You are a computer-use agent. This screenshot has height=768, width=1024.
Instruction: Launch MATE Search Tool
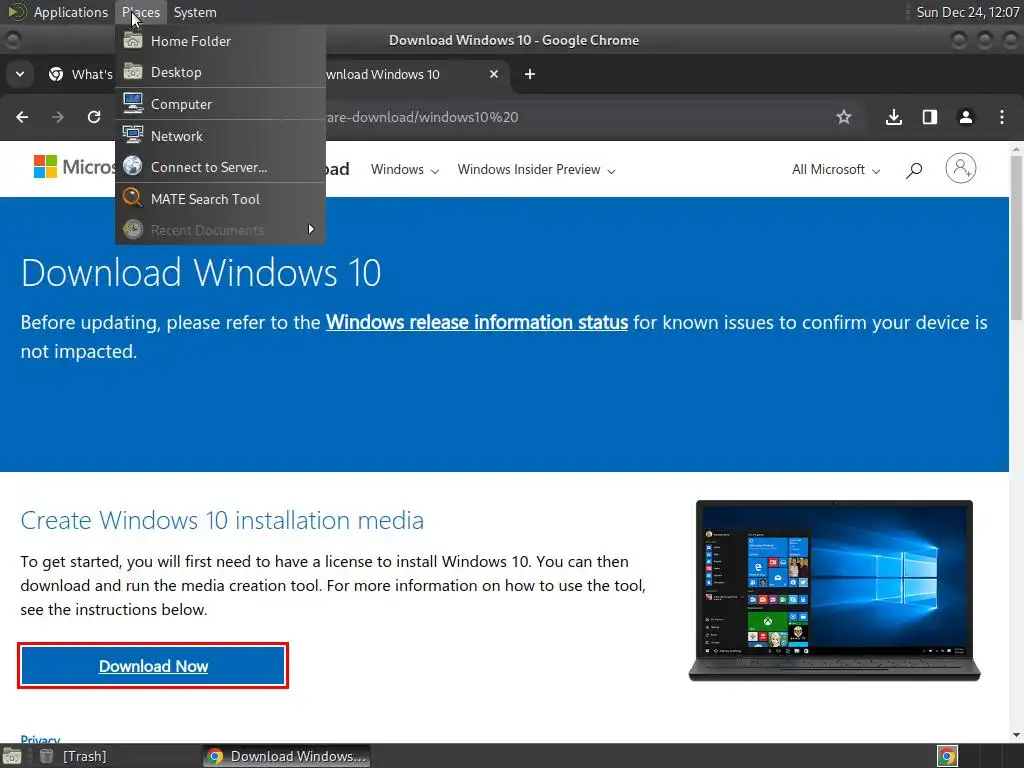220,199
